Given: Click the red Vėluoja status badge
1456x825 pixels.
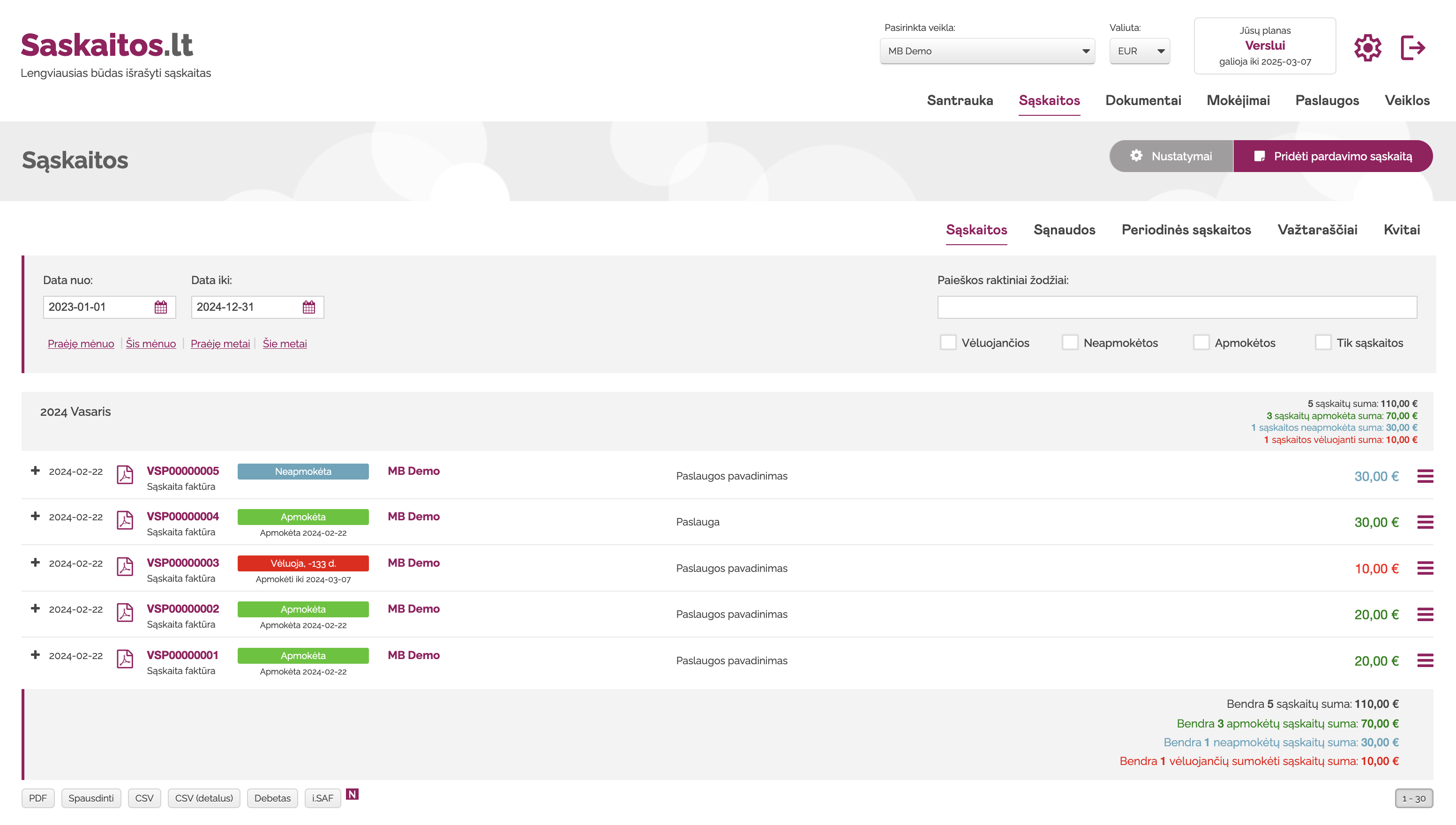Looking at the screenshot, I should click(303, 563).
